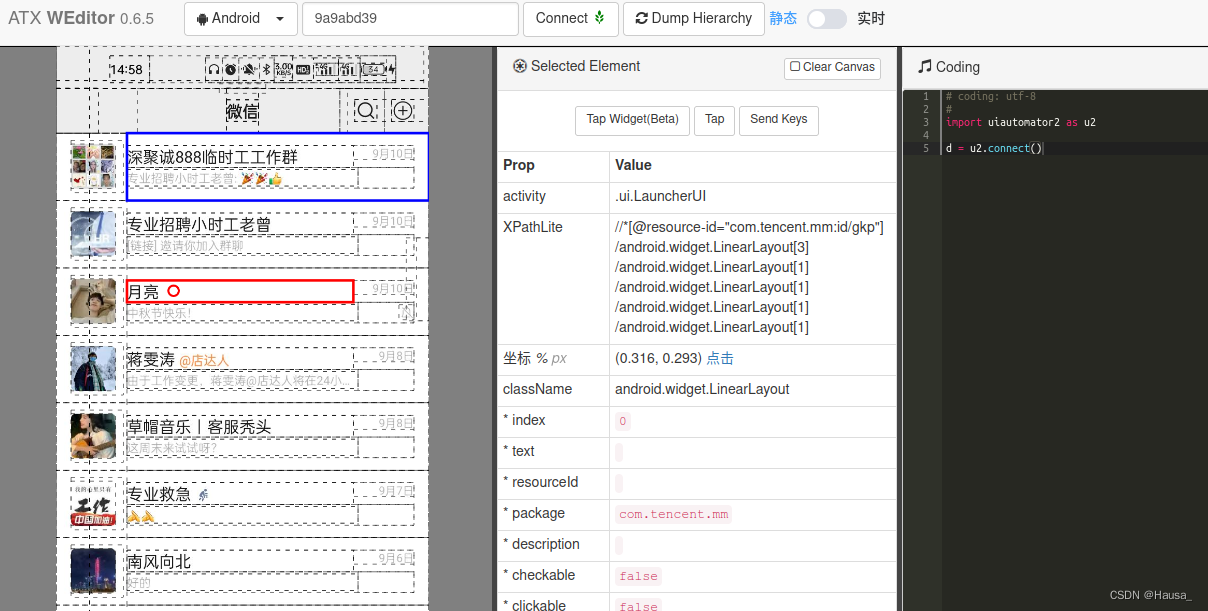Open the 蒋雯涛 chat row
The image size is (1208, 611).
pyautogui.click(x=242, y=369)
